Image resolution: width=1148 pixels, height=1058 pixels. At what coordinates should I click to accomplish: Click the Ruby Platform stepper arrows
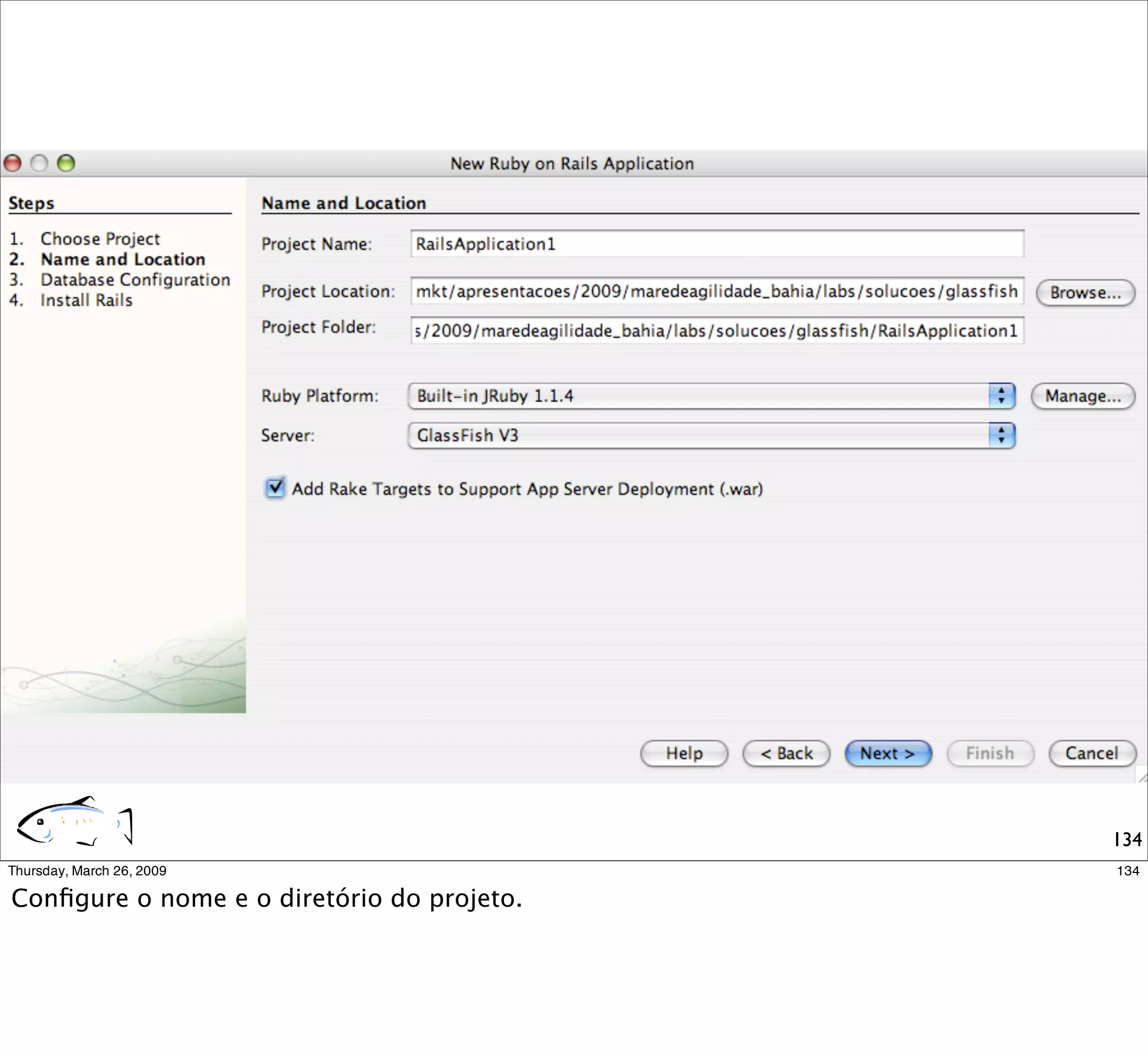coord(1002,396)
